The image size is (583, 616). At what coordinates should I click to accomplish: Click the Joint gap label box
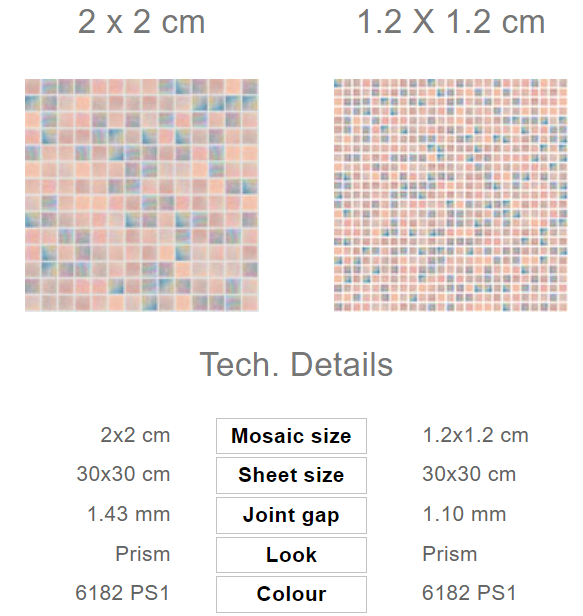[x=291, y=515]
